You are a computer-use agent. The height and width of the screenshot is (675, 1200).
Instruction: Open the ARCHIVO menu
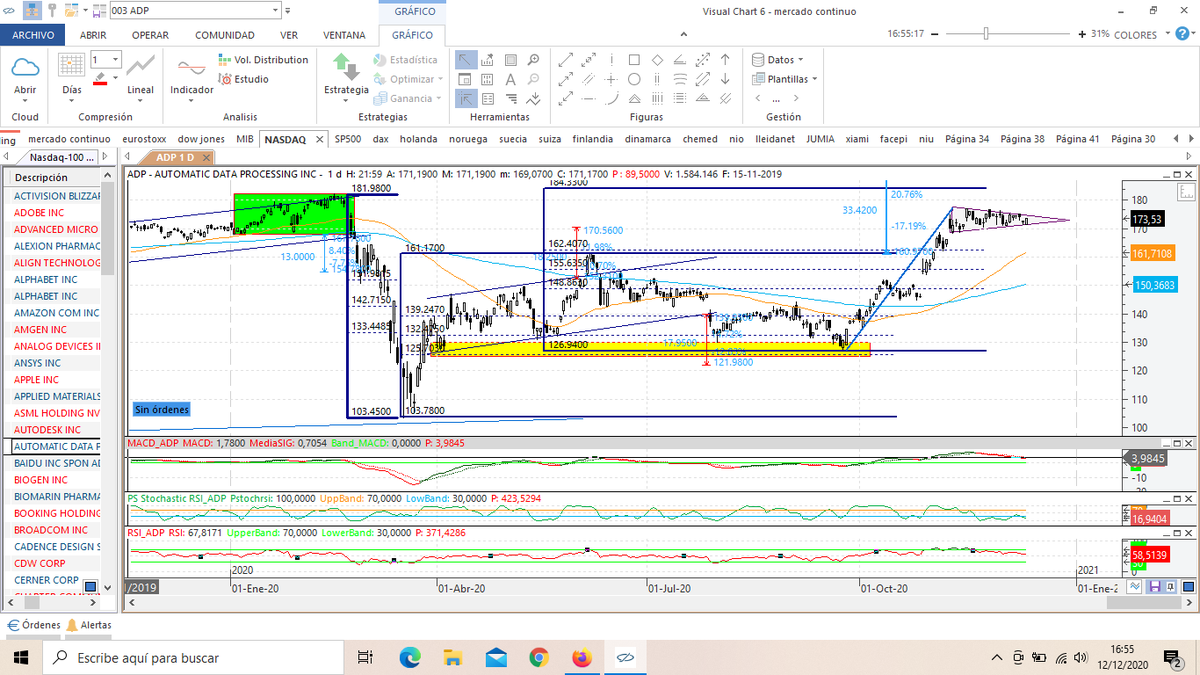coord(33,34)
